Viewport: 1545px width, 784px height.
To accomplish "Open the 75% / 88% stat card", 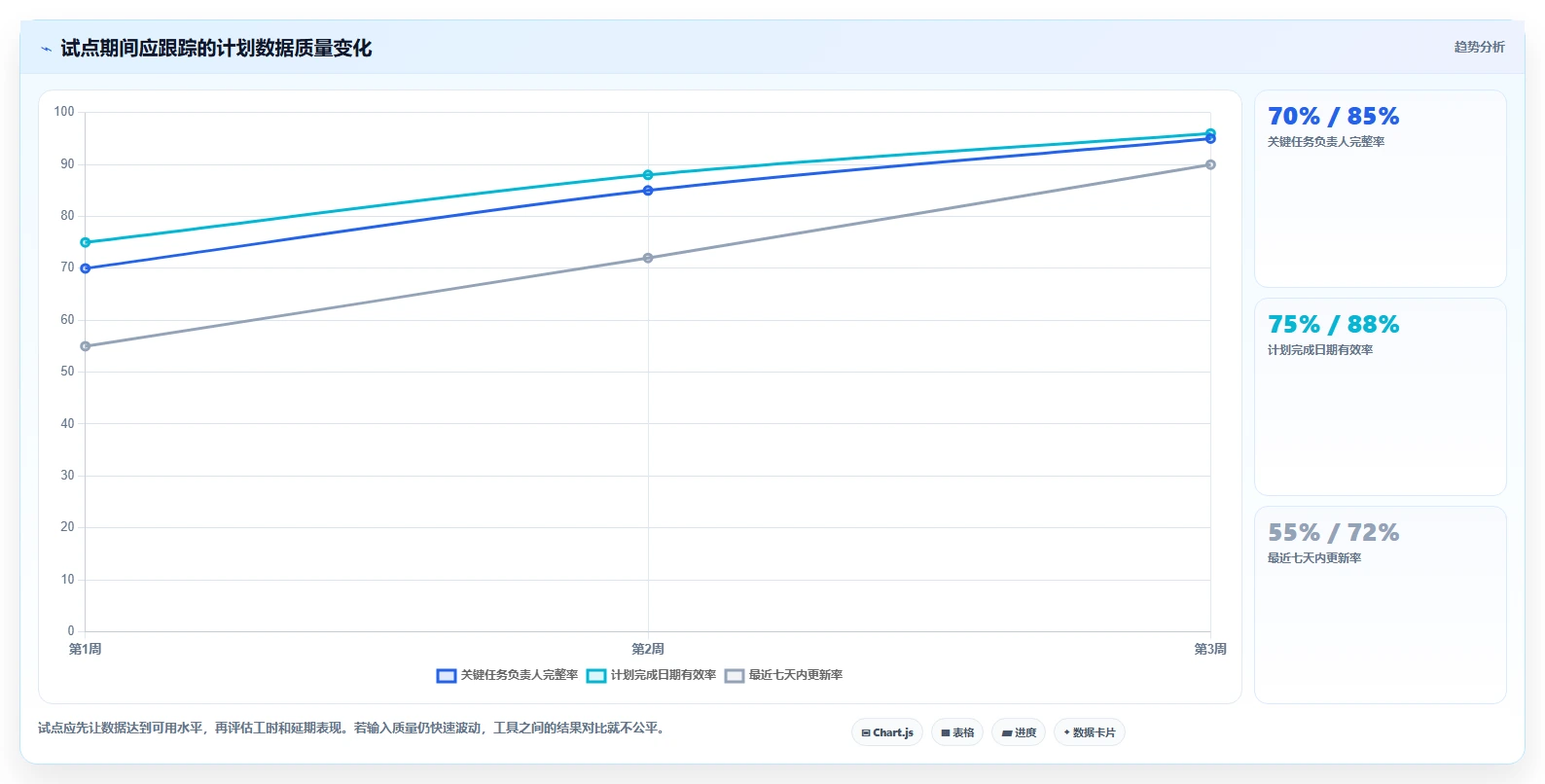I will [1381, 397].
